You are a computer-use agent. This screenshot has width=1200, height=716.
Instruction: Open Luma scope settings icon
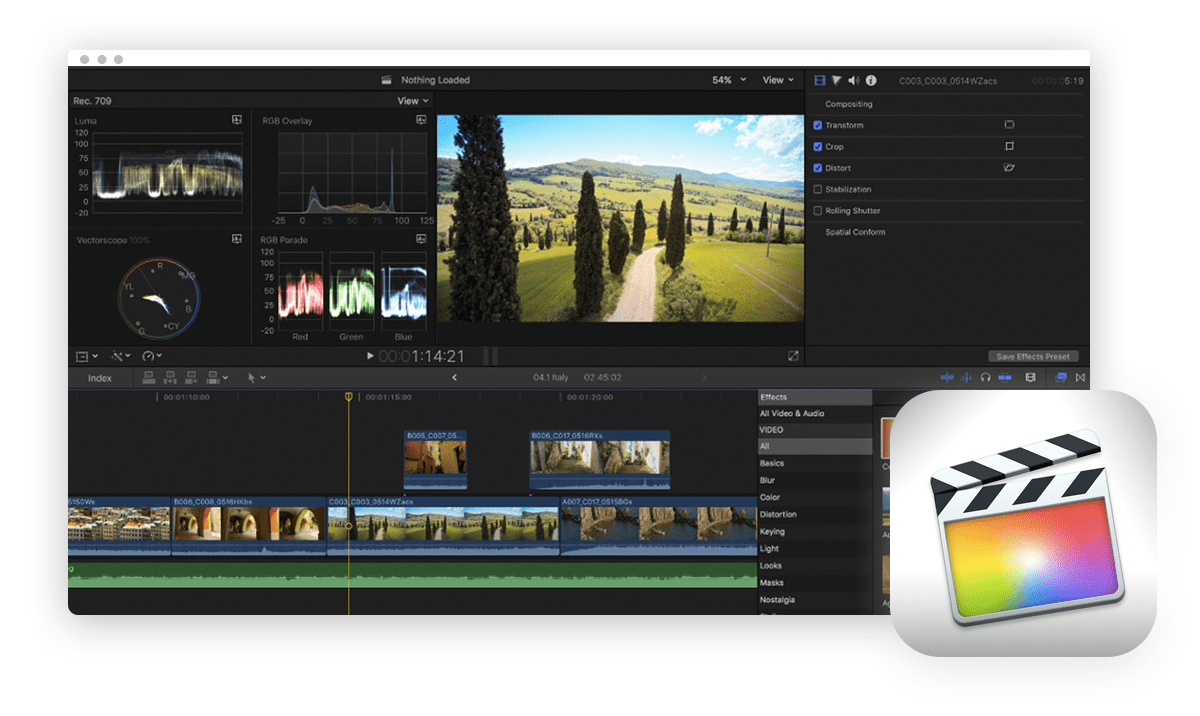(x=237, y=120)
